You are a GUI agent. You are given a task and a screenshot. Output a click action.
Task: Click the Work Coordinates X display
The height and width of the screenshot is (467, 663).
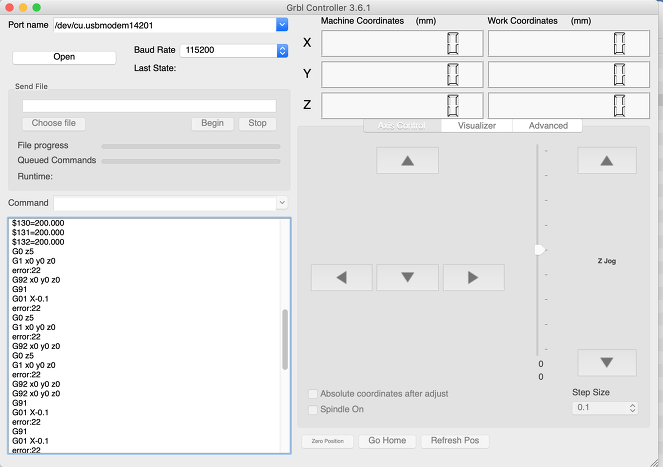click(x=569, y=43)
